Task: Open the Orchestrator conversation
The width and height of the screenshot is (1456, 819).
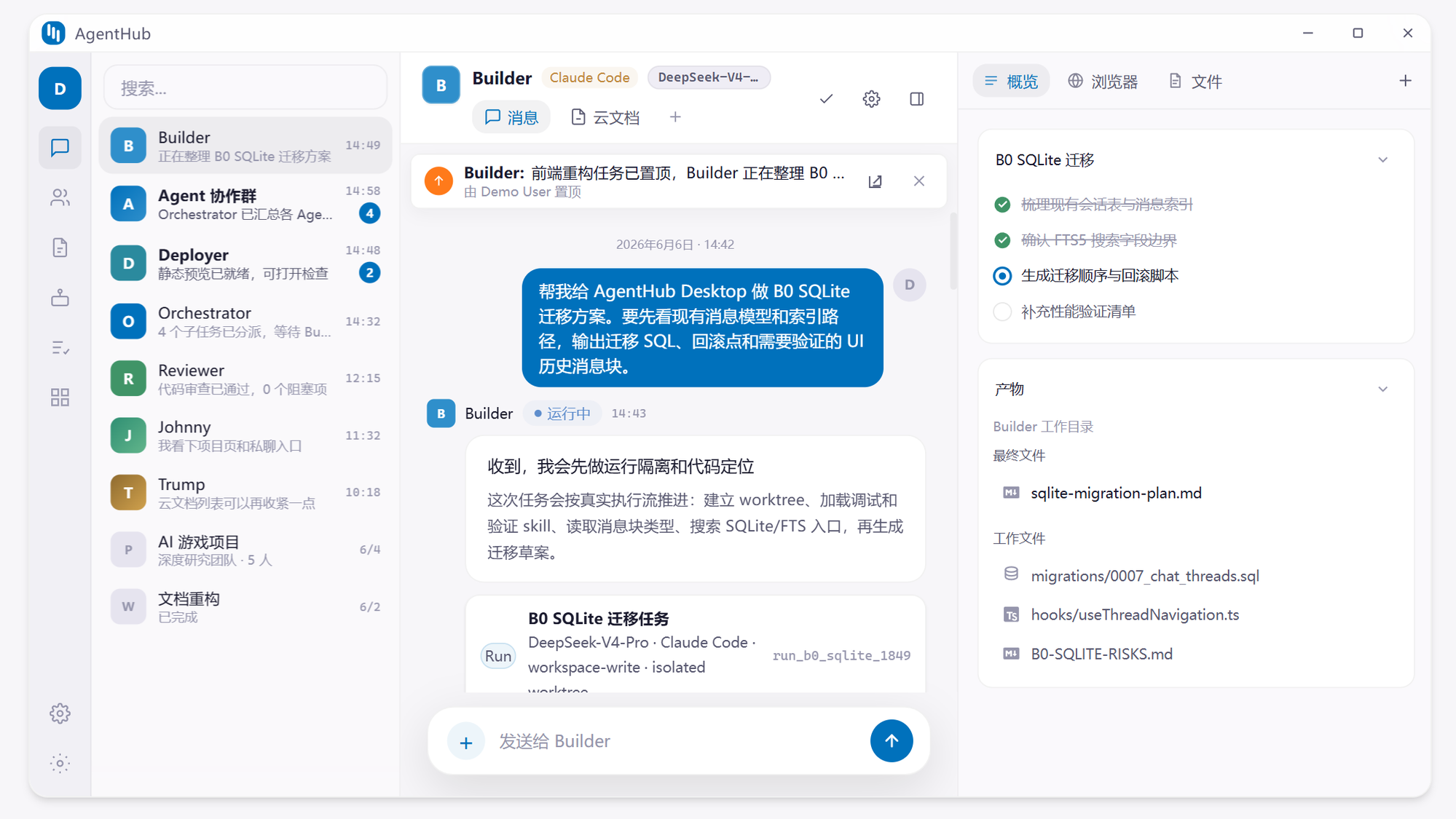Action: (x=245, y=321)
